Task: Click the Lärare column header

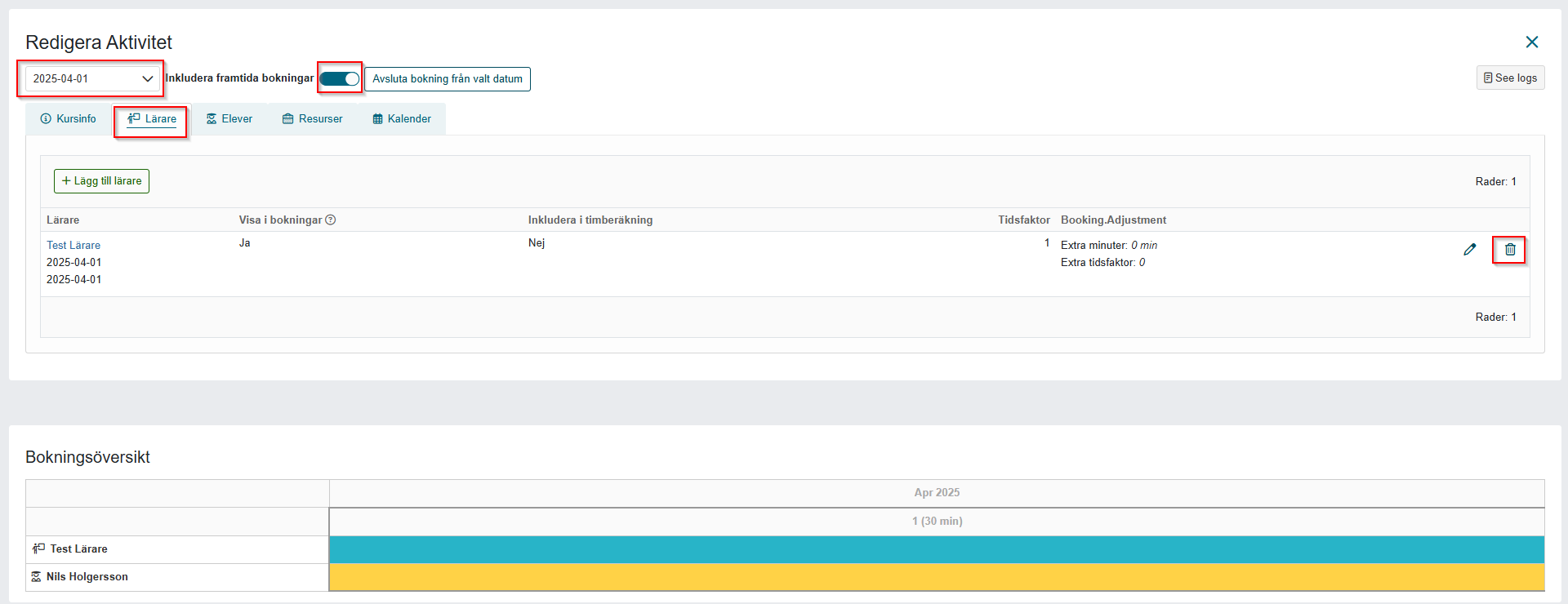Action: pos(63,220)
